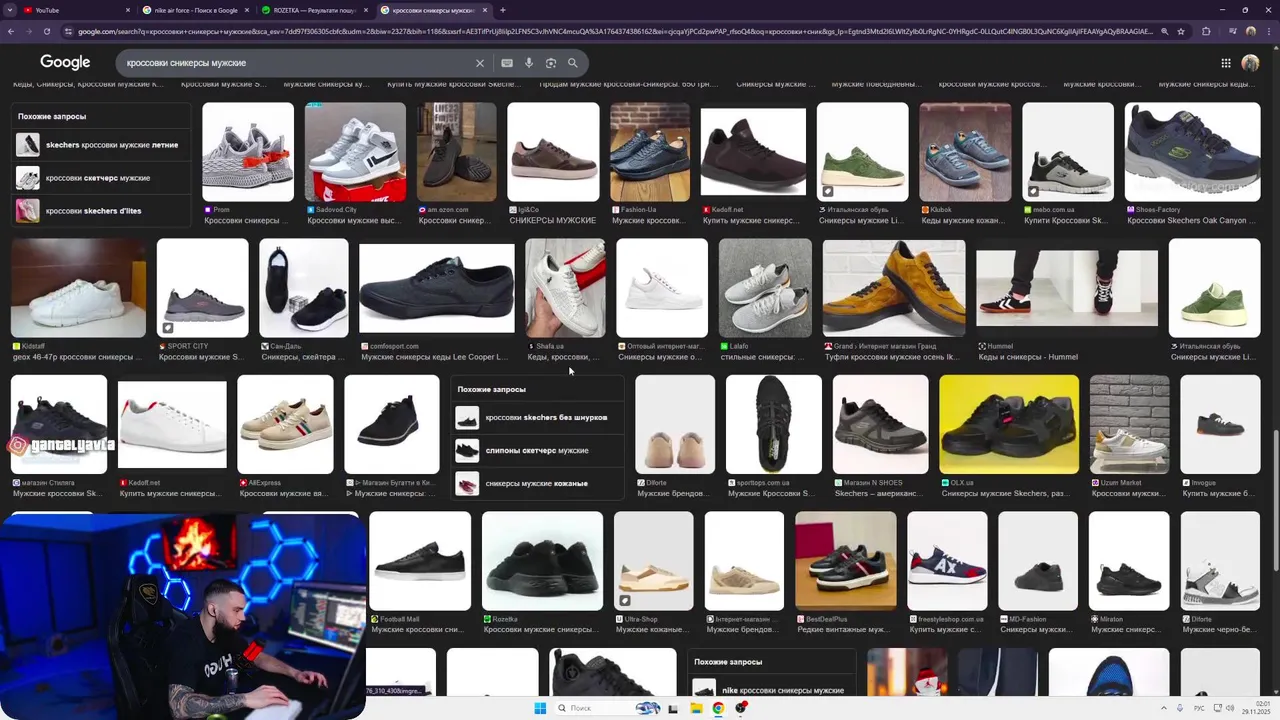Clear the Google search box with the X
This screenshot has width=1280, height=720.
[480, 63]
